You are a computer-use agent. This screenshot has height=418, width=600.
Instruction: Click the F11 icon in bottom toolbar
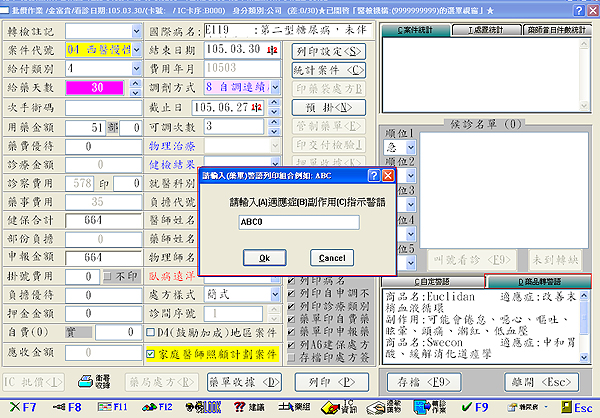pyautogui.click(x=110, y=408)
